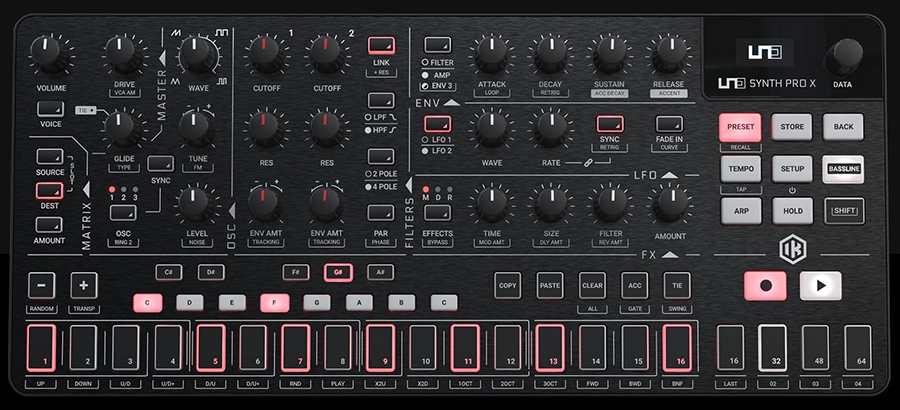This screenshot has width=900, height=410.
Task: Click the UNO logo display screen
Action: (x=765, y=53)
